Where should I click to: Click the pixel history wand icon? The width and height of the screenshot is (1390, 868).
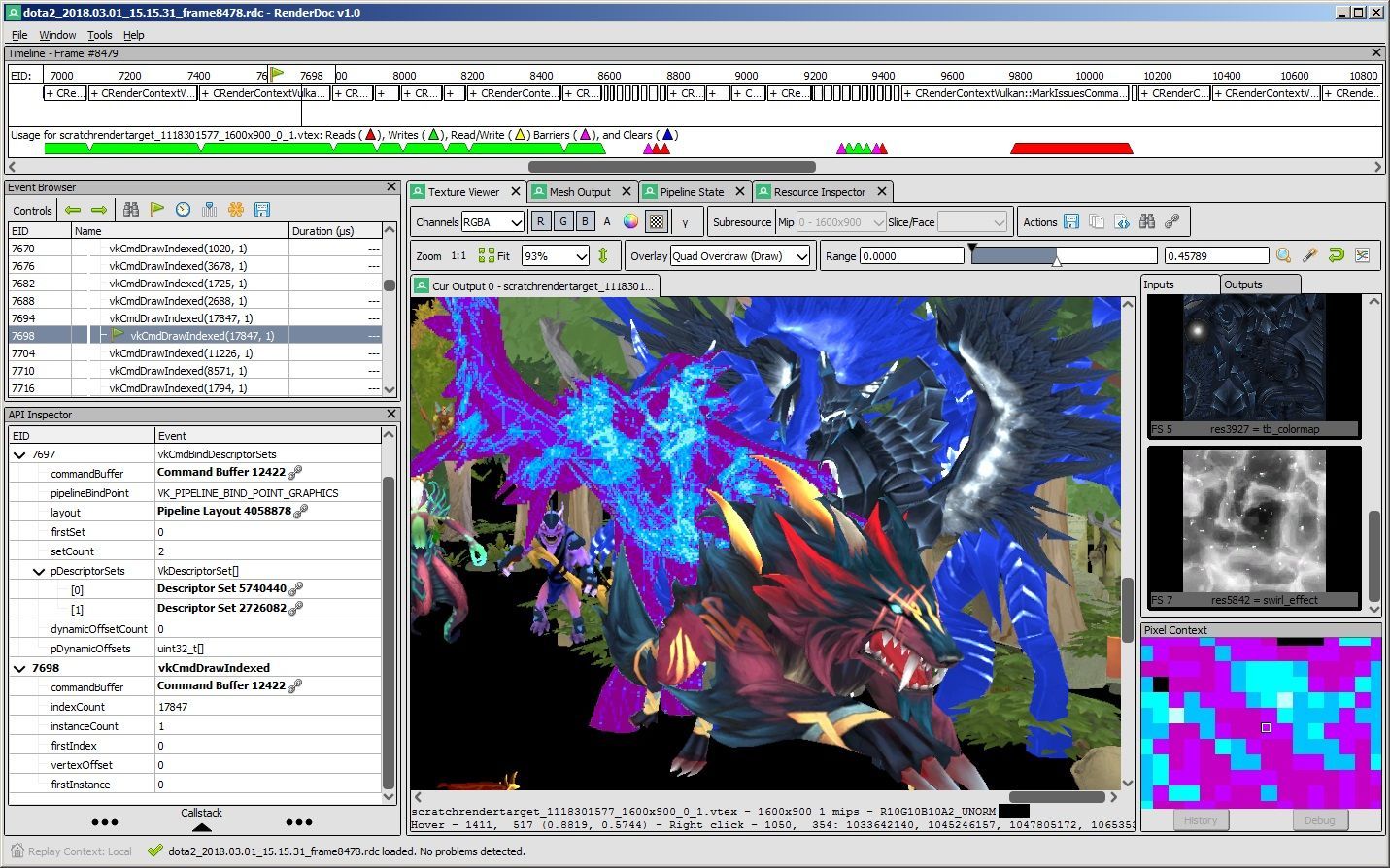1309,255
